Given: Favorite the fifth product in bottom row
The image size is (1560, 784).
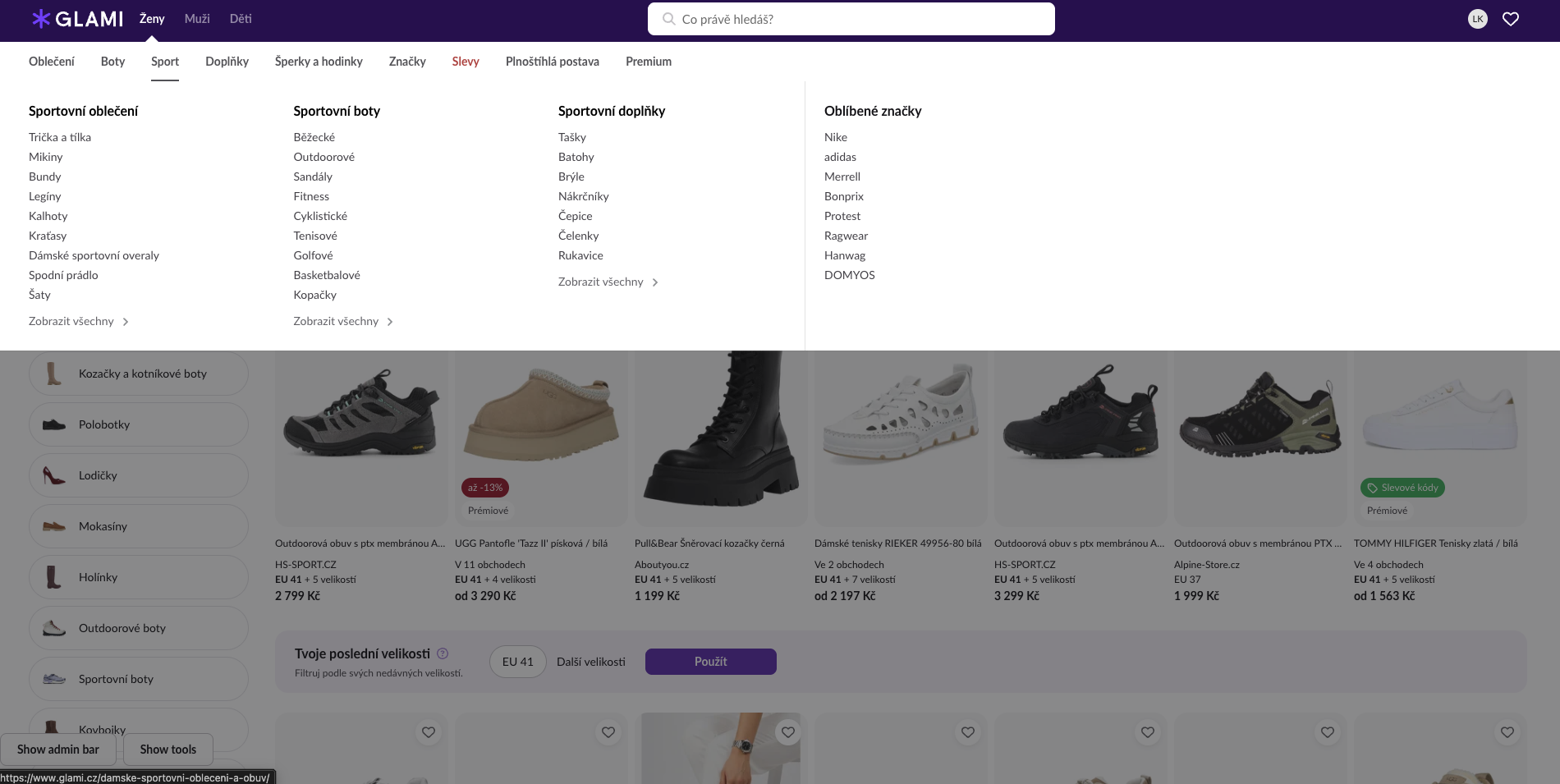Looking at the screenshot, I should click(1148, 732).
